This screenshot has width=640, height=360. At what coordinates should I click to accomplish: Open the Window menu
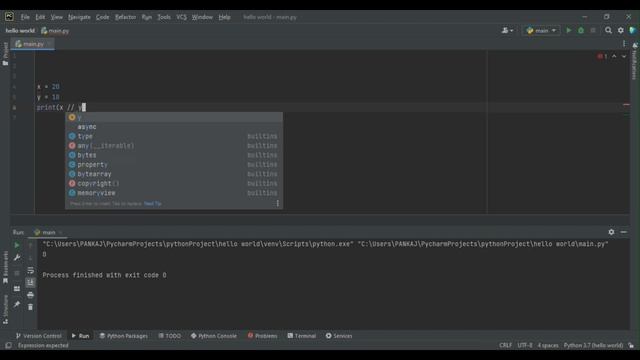(202, 17)
